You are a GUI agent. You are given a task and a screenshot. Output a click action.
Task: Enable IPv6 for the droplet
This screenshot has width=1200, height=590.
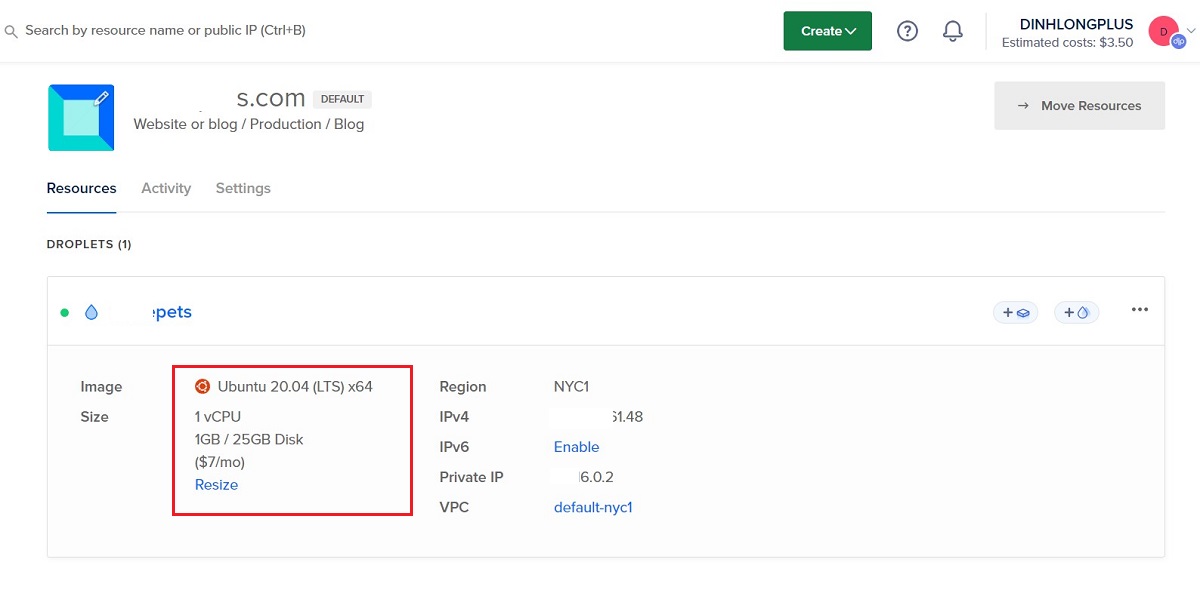[576, 447]
